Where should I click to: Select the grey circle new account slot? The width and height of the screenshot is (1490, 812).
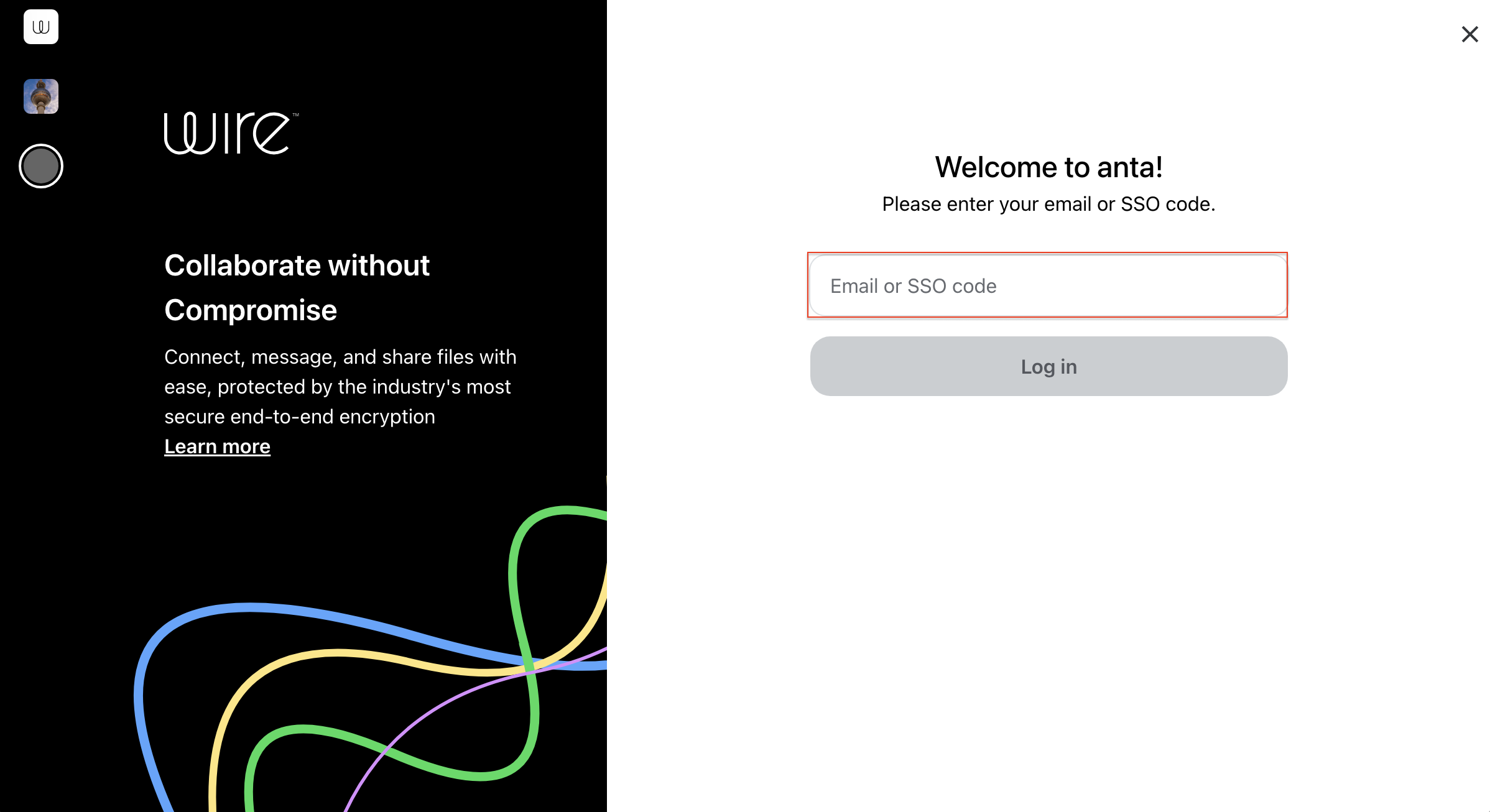41,166
